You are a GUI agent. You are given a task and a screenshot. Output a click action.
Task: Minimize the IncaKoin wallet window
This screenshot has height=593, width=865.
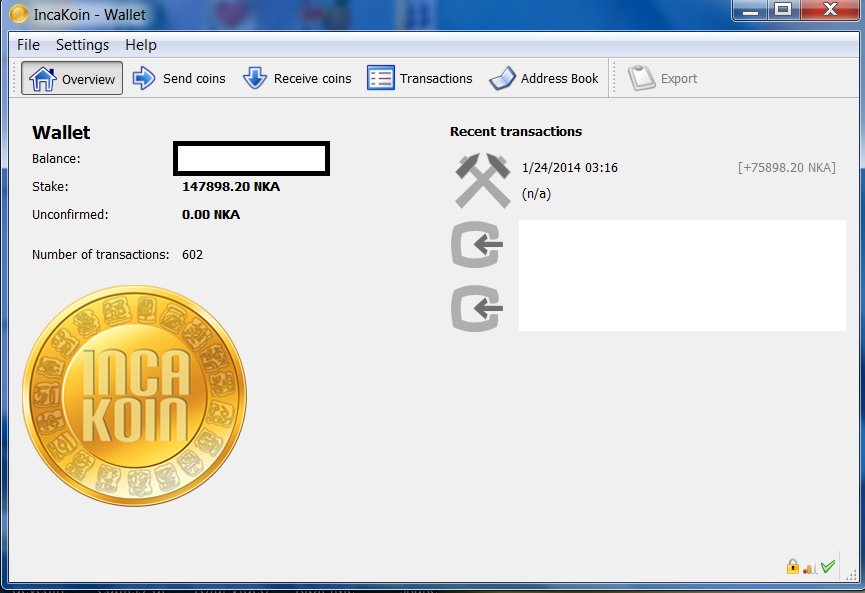(x=751, y=9)
